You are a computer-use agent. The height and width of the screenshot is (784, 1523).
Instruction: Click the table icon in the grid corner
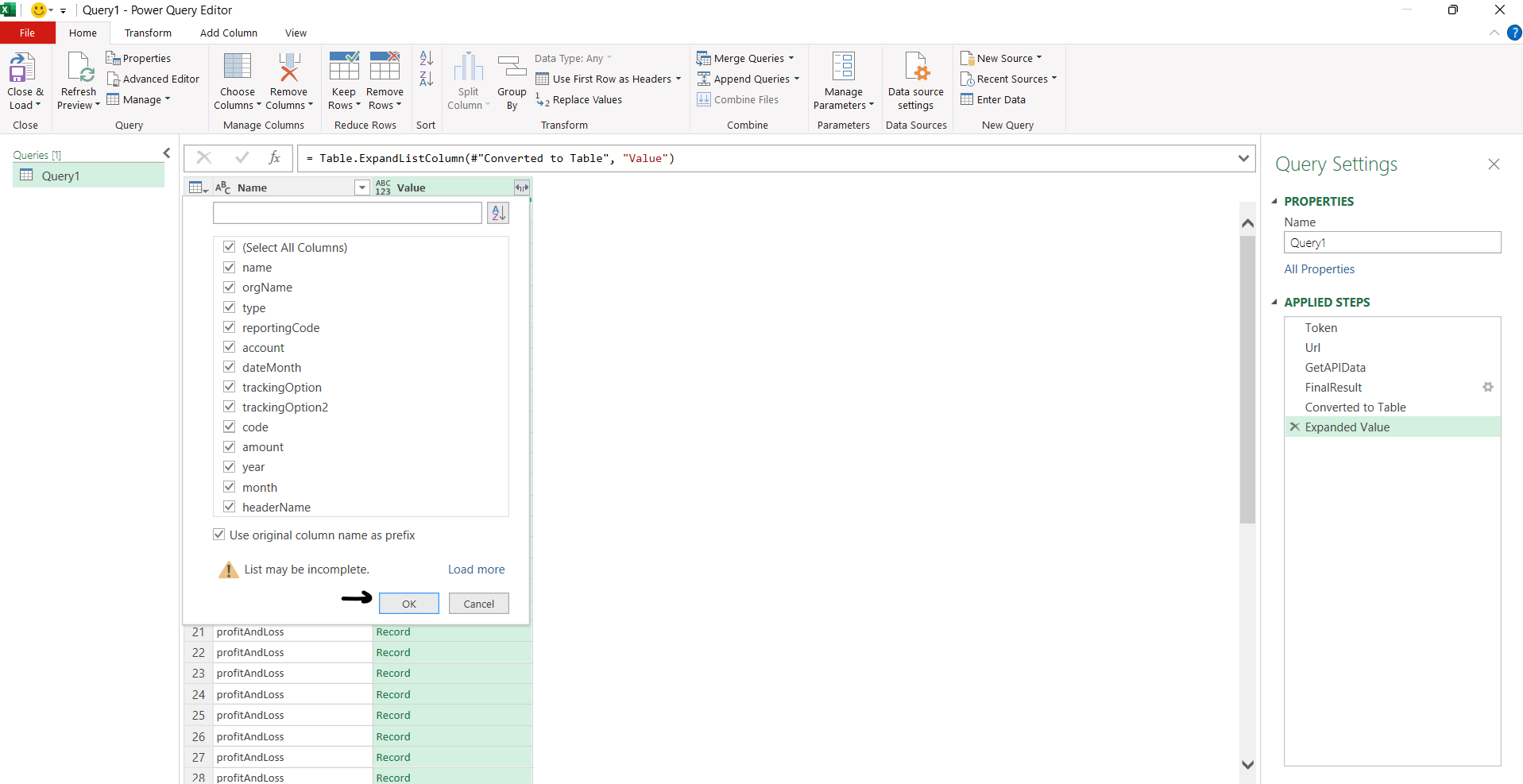pos(198,187)
